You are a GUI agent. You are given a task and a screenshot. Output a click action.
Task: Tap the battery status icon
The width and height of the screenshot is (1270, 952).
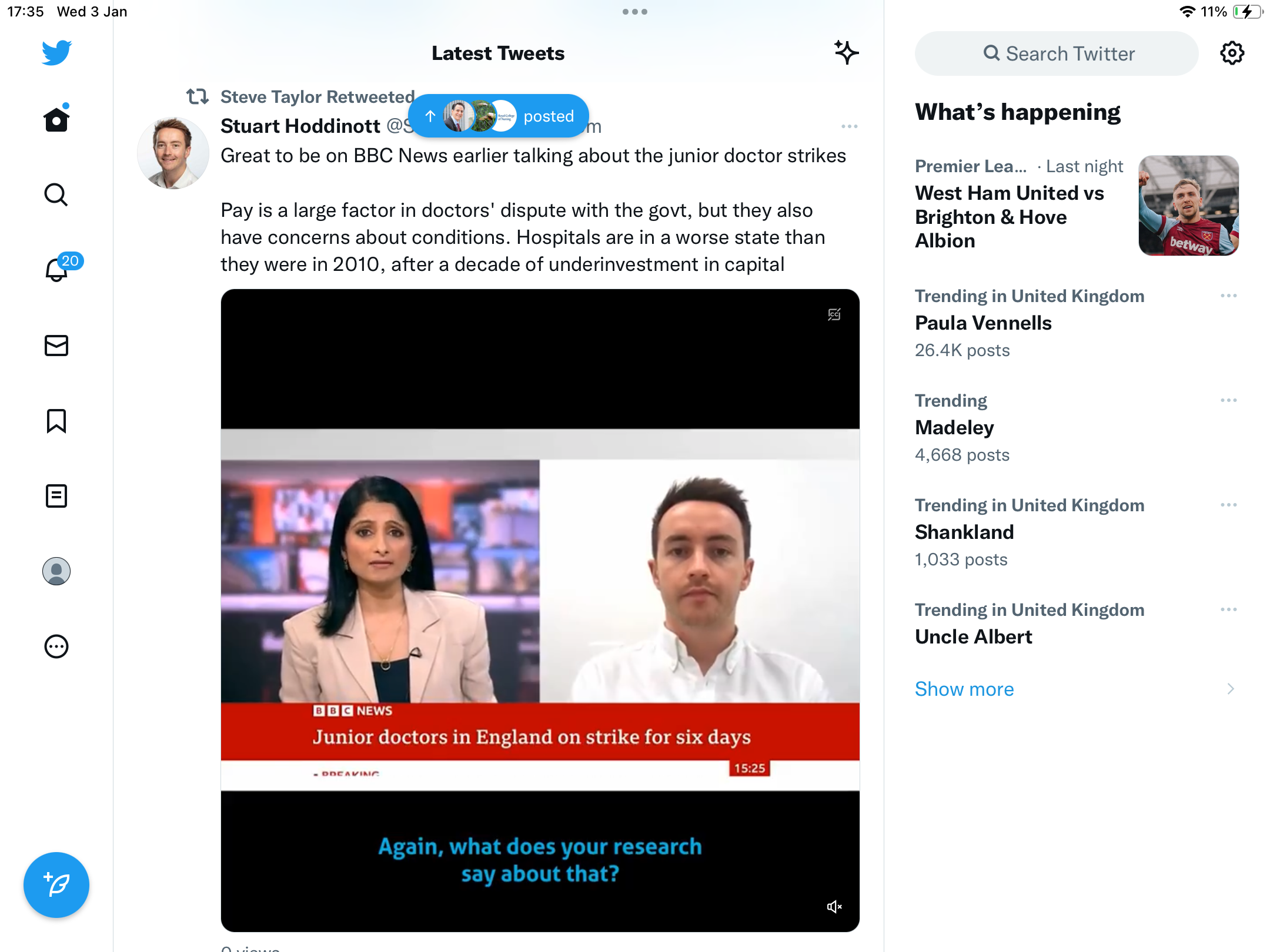coord(1247,12)
